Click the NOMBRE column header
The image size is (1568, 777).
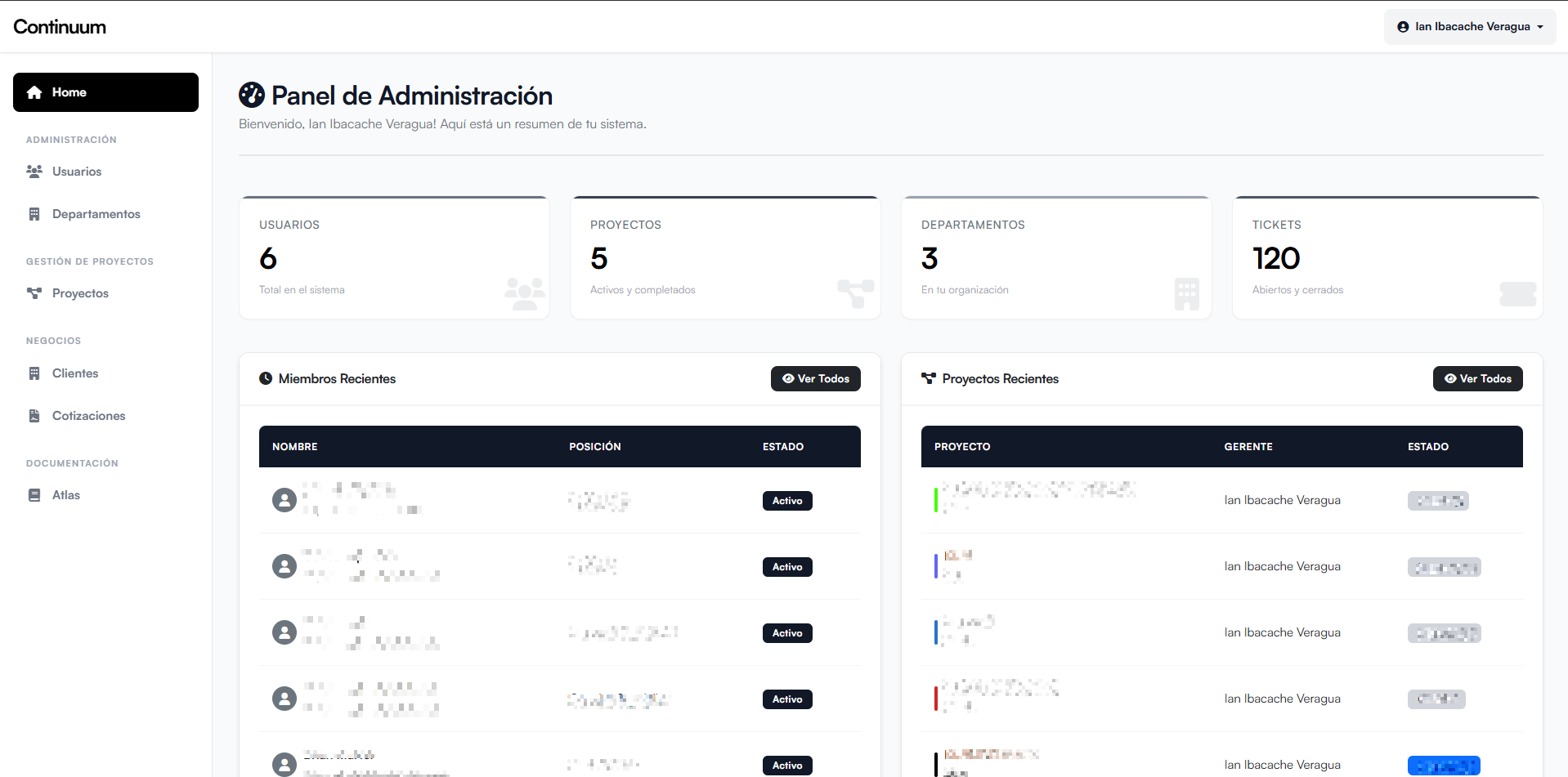pos(295,447)
